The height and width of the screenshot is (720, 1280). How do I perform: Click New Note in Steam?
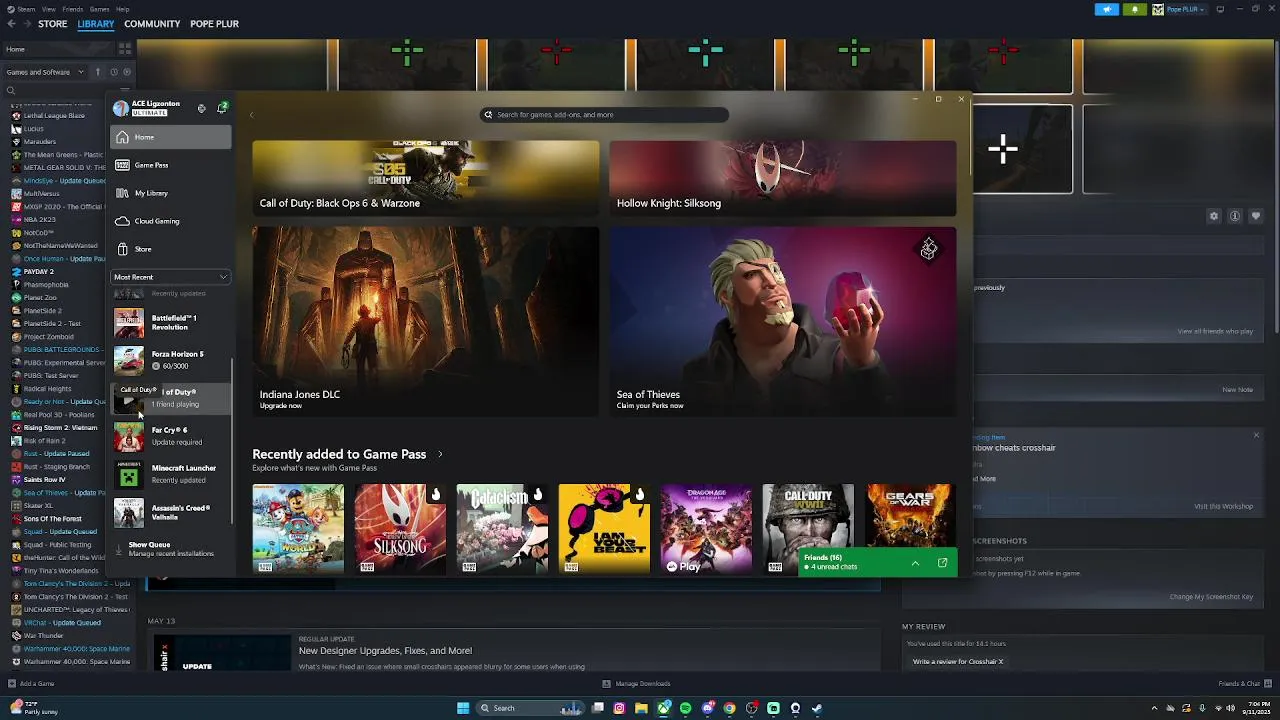pyautogui.click(x=1237, y=390)
